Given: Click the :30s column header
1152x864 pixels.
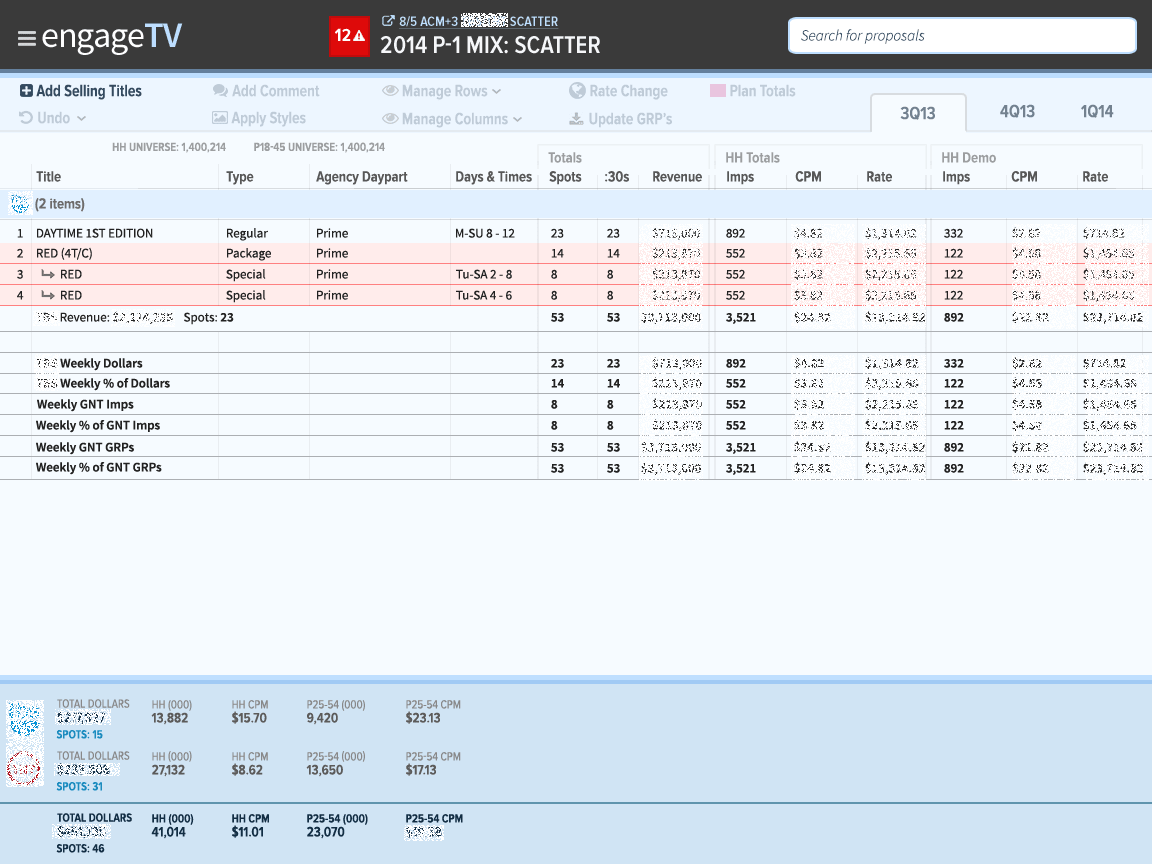Looking at the screenshot, I should pos(616,177).
